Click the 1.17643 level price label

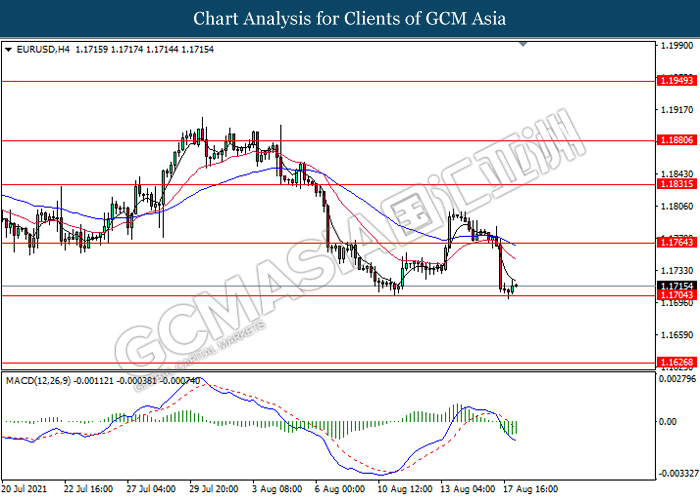click(x=677, y=242)
